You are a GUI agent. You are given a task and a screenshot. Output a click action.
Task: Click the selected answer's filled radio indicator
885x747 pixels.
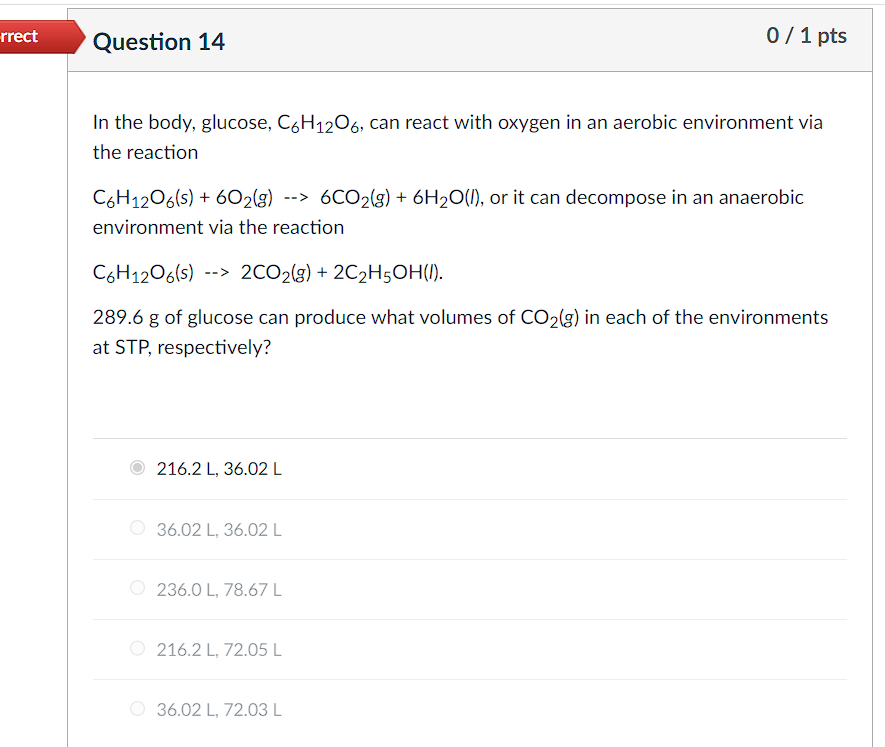pos(137,467)
